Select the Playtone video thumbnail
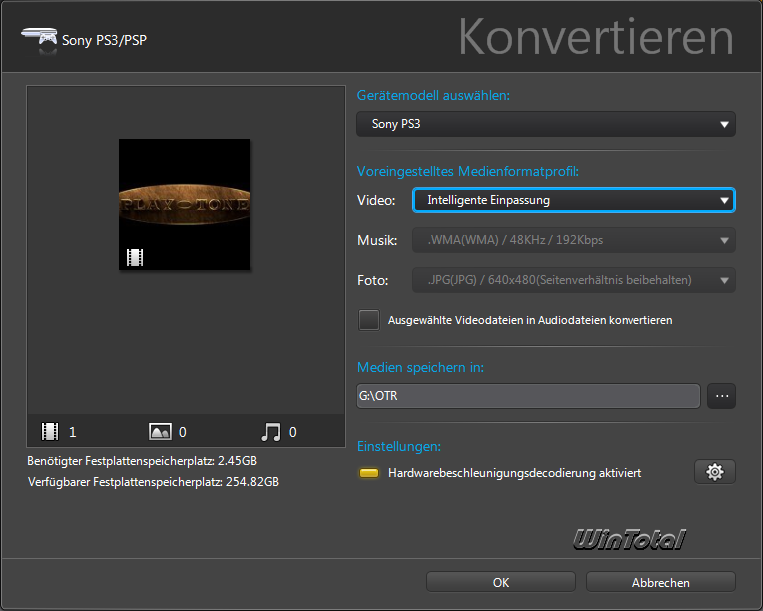Screen dimensions: 763x611 point(184,204)
